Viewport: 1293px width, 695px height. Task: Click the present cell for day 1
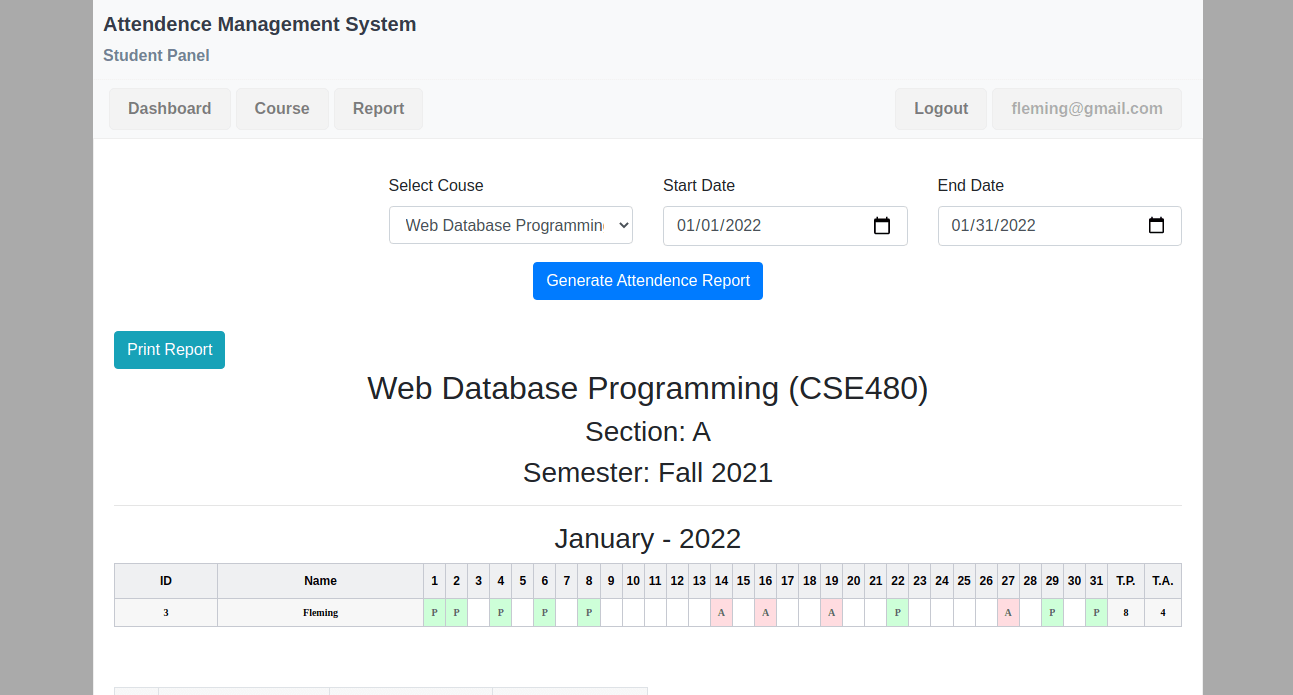pos(434,613)
